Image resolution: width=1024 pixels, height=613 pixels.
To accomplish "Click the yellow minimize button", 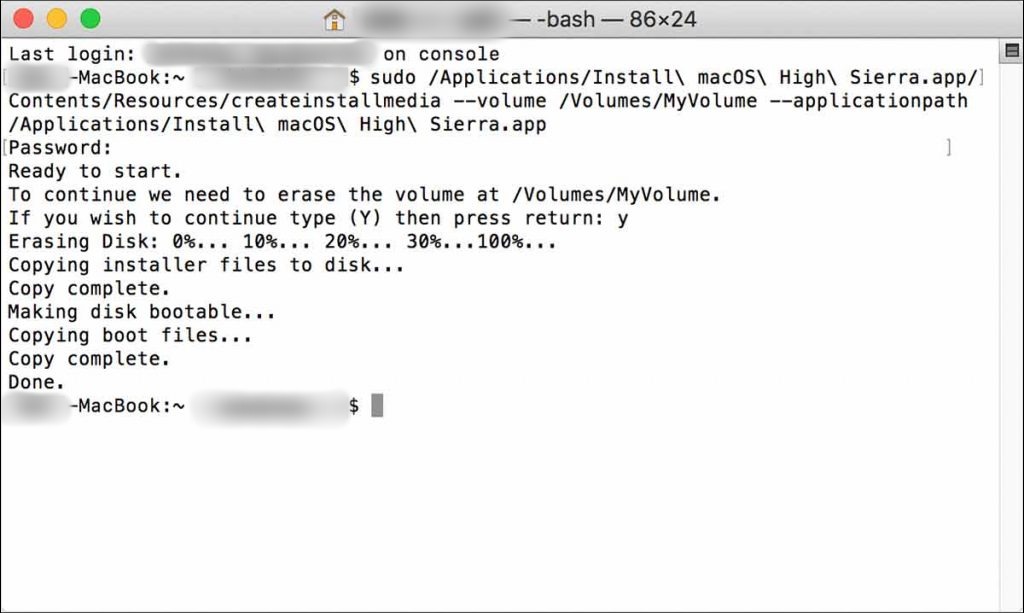I will 57,17.
